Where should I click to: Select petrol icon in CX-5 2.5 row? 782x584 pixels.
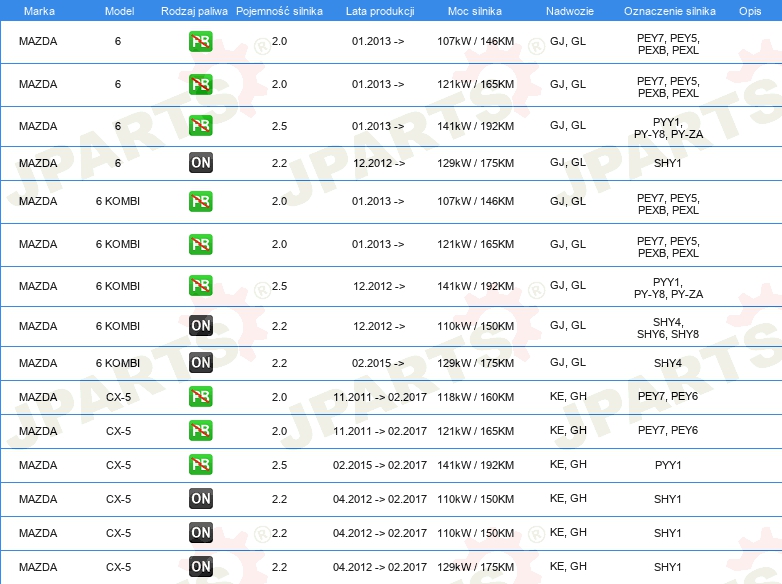click(200, 465)
